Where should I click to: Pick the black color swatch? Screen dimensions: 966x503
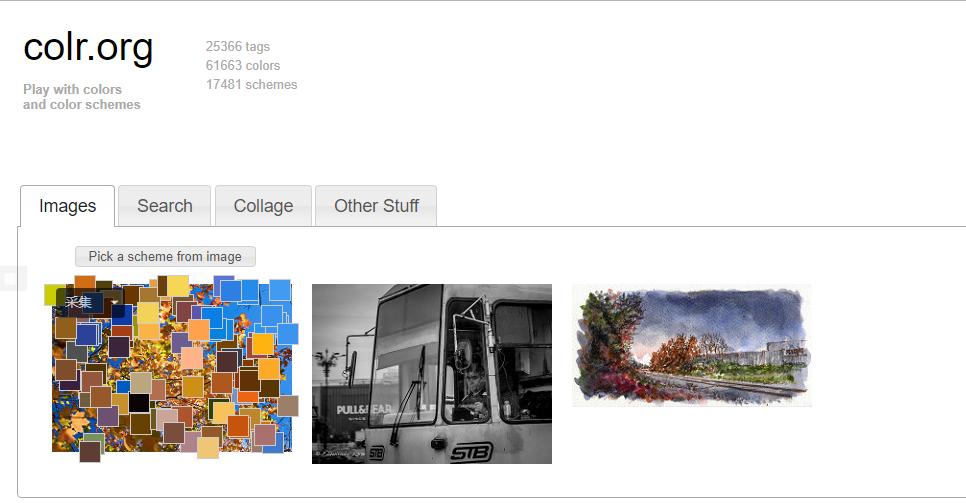[139, 403]
